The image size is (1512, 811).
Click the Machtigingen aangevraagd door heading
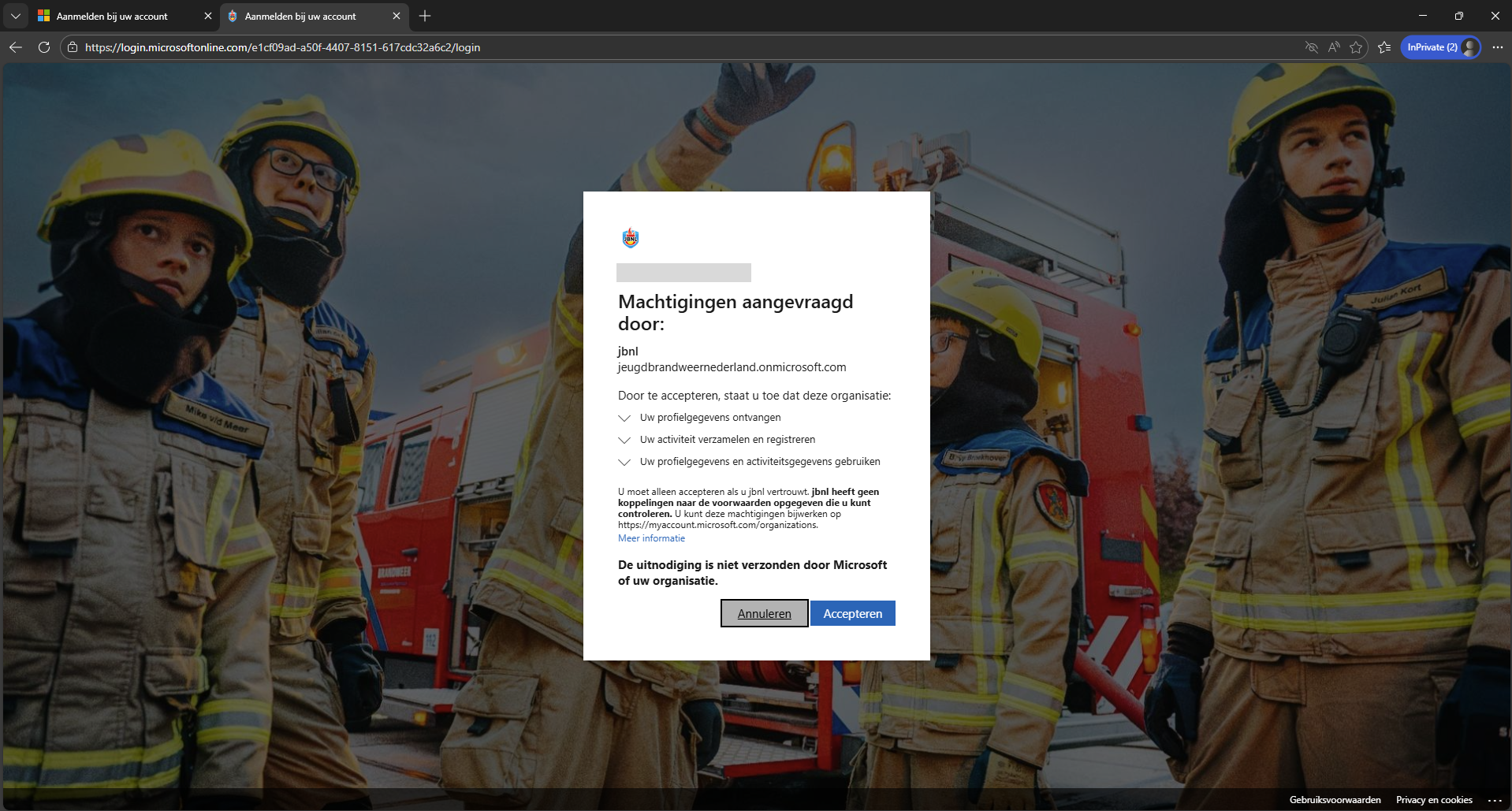[736, 312]
